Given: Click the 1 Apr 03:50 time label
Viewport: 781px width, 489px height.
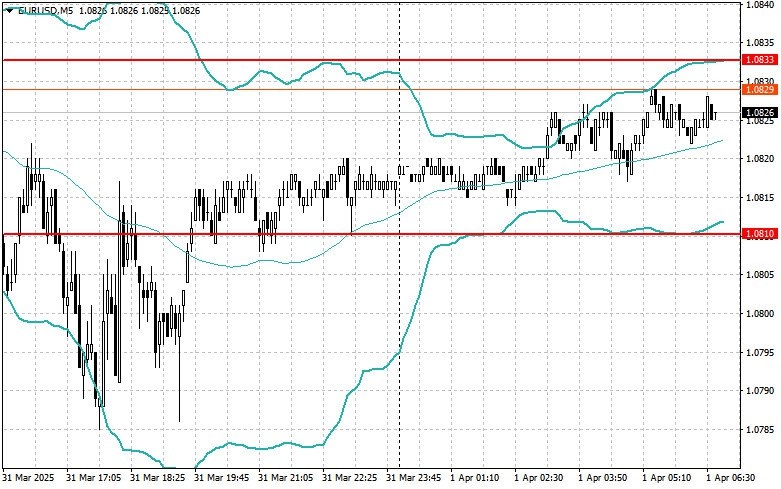Looking at the screenshot, I should coord(603,478).
